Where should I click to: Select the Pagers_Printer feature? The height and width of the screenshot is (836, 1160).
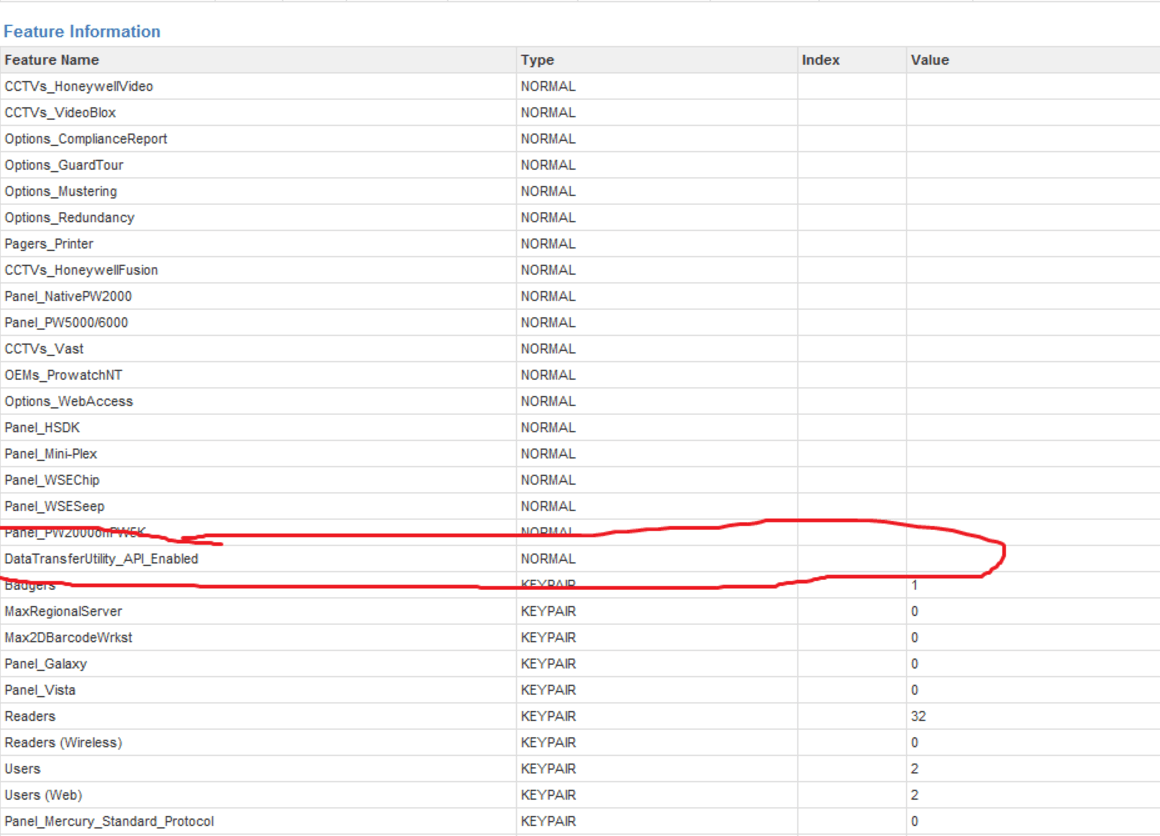click(x=49, y=244)
